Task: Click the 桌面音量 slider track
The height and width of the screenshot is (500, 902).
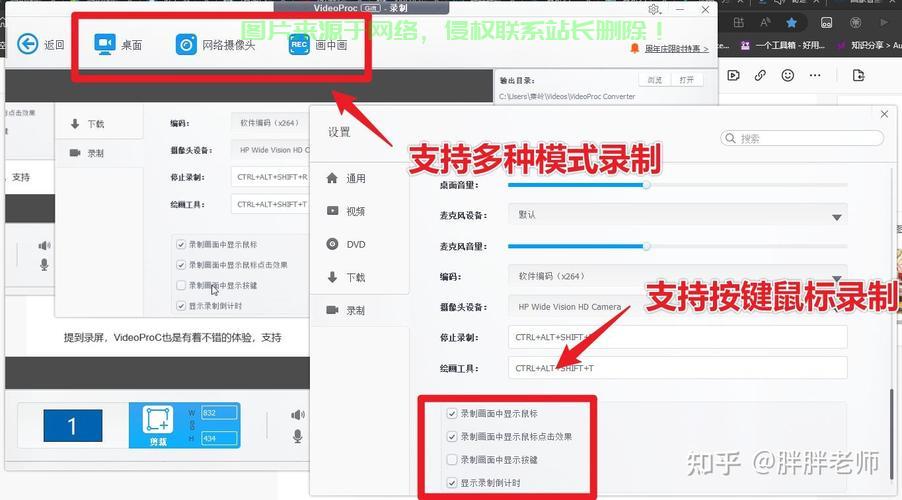Action: [677, 185]
